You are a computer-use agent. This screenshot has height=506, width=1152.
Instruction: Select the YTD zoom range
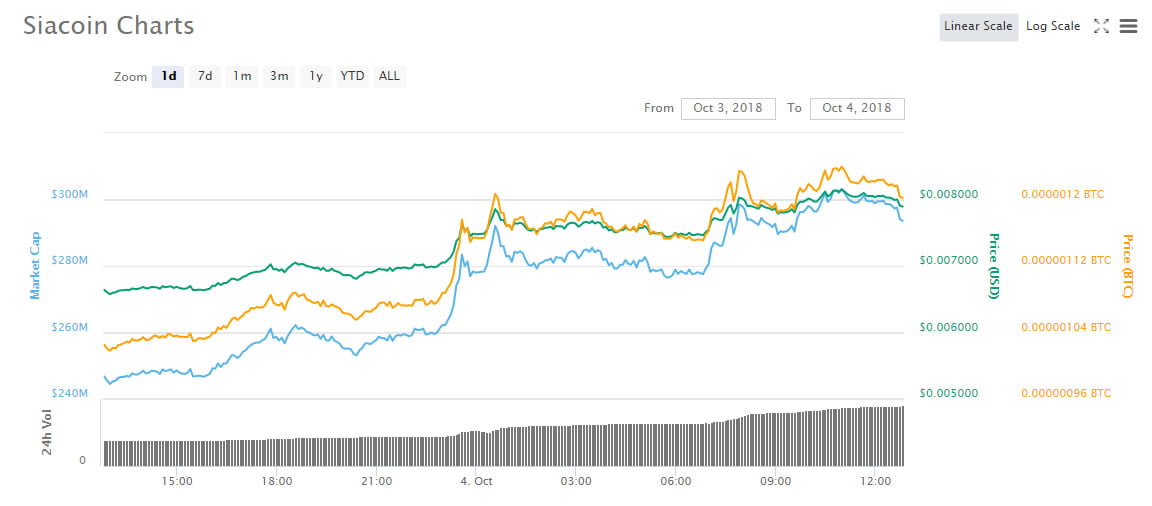(353, 76)
